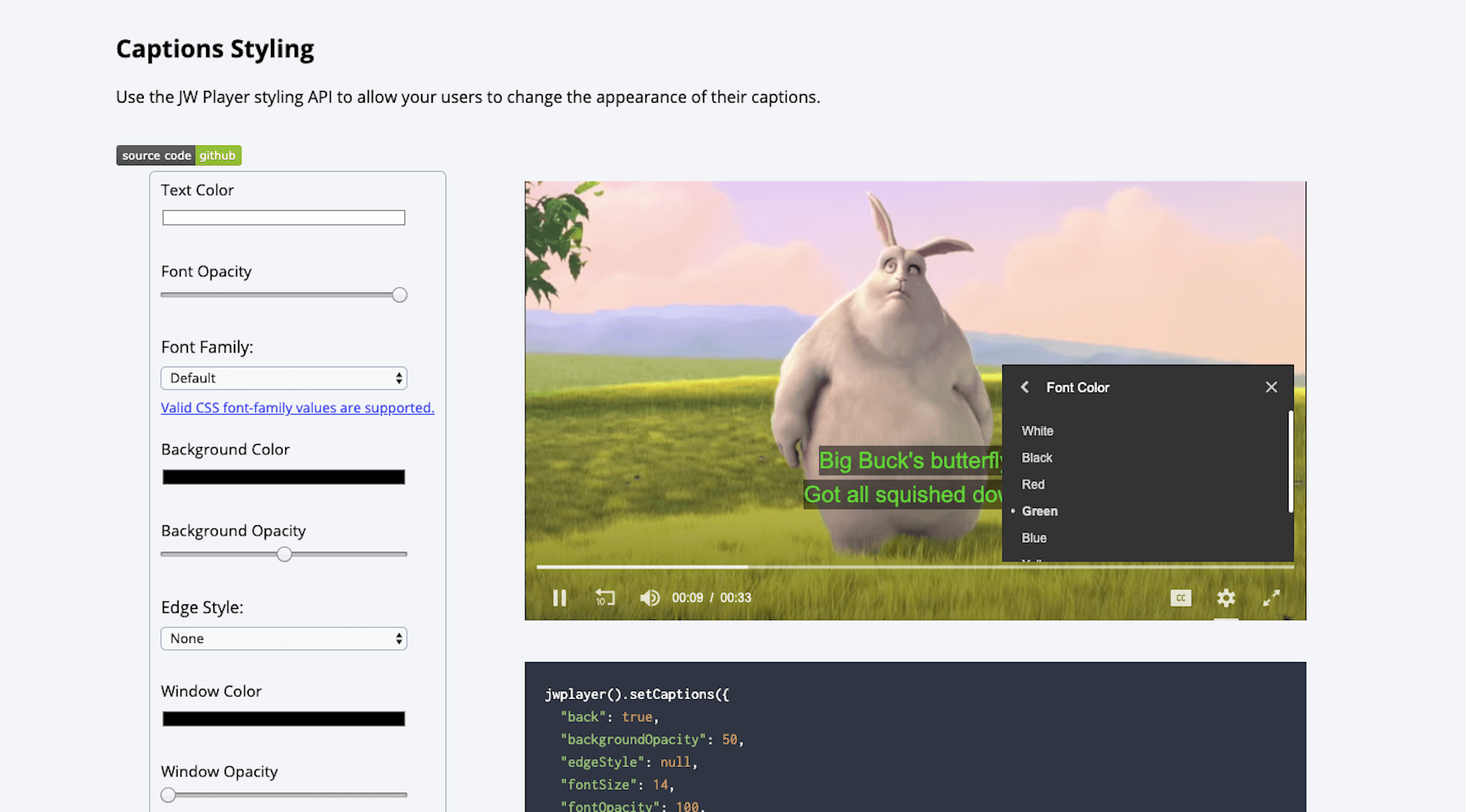Rewind 10 seconds in player
This screenshot has height=812, width=1466.
click(605, 598)
